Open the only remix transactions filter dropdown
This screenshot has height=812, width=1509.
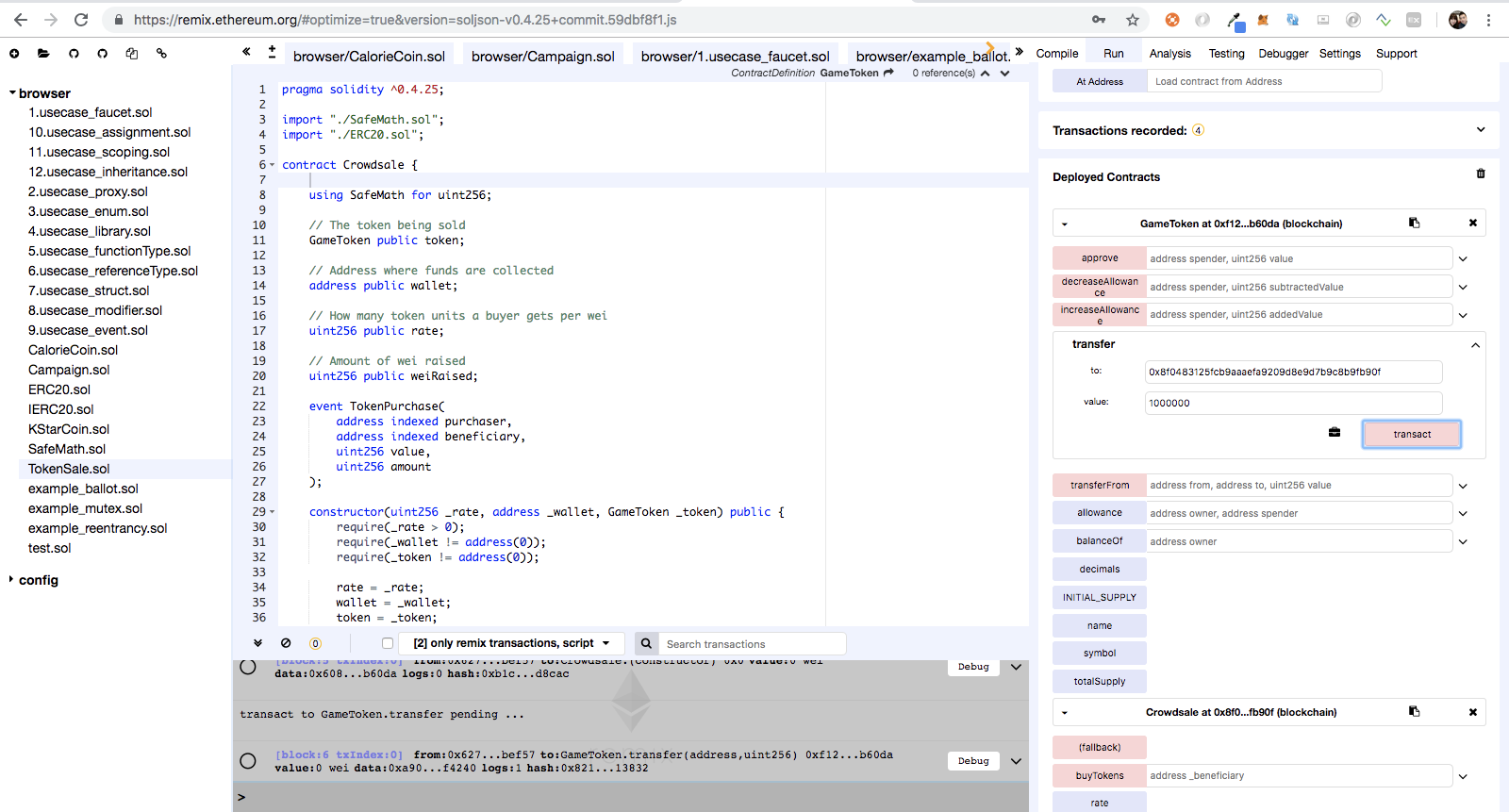[511, 643]
